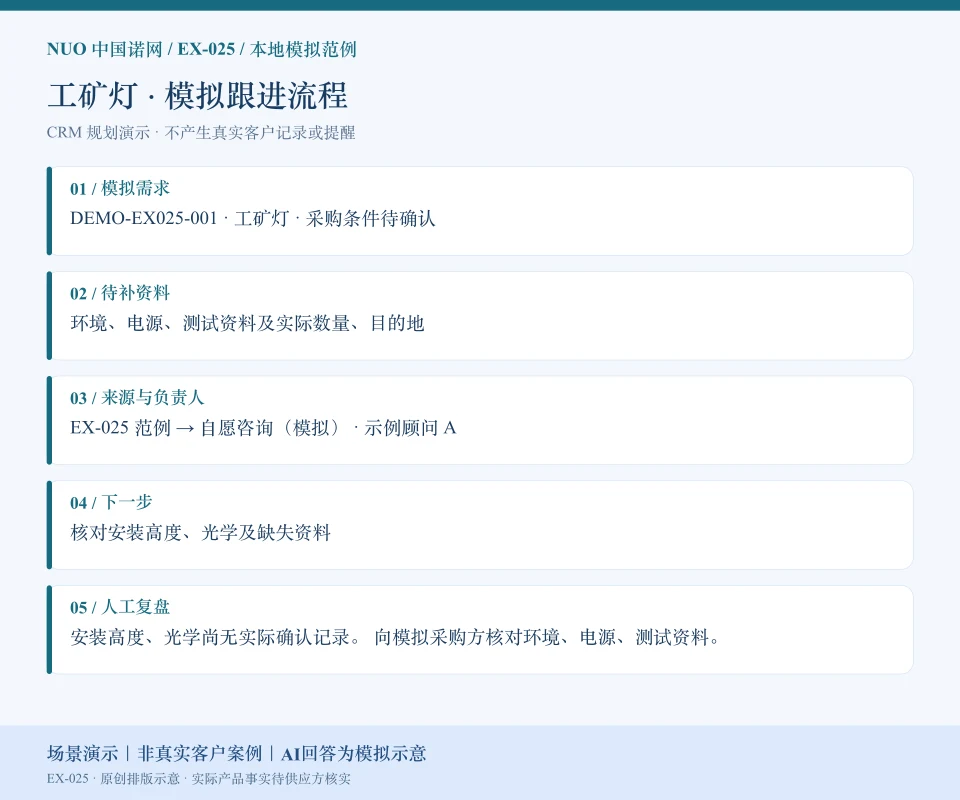
Task: Click '核对安装高度、光学及缺失资料' text
Action: (x=200, y=533)
